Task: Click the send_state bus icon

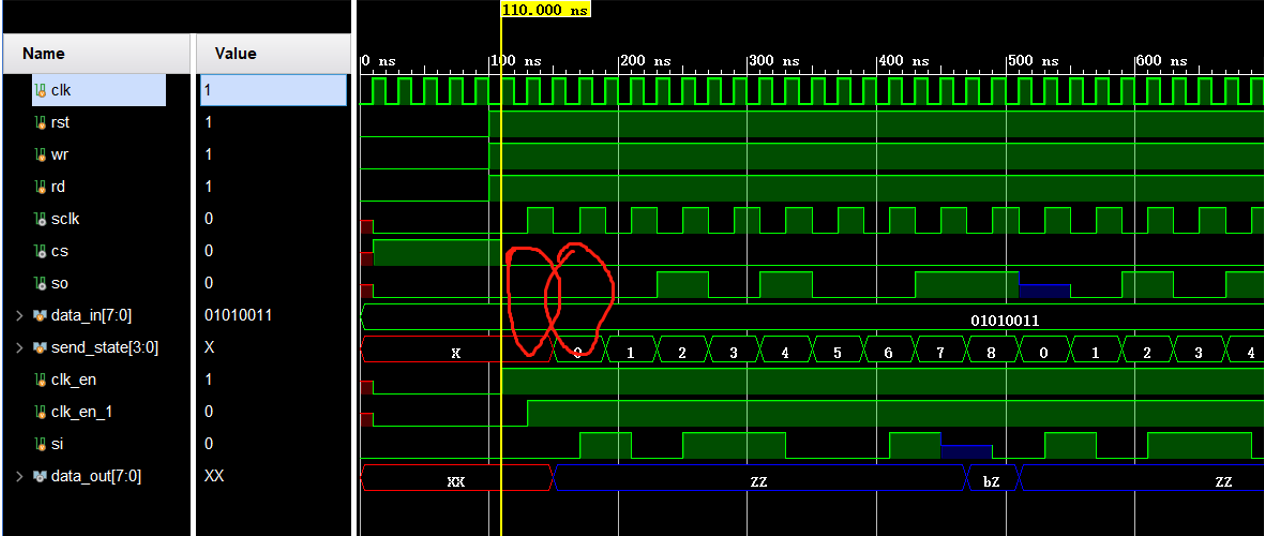Action: pyautogui.click(x=40, y=347)
